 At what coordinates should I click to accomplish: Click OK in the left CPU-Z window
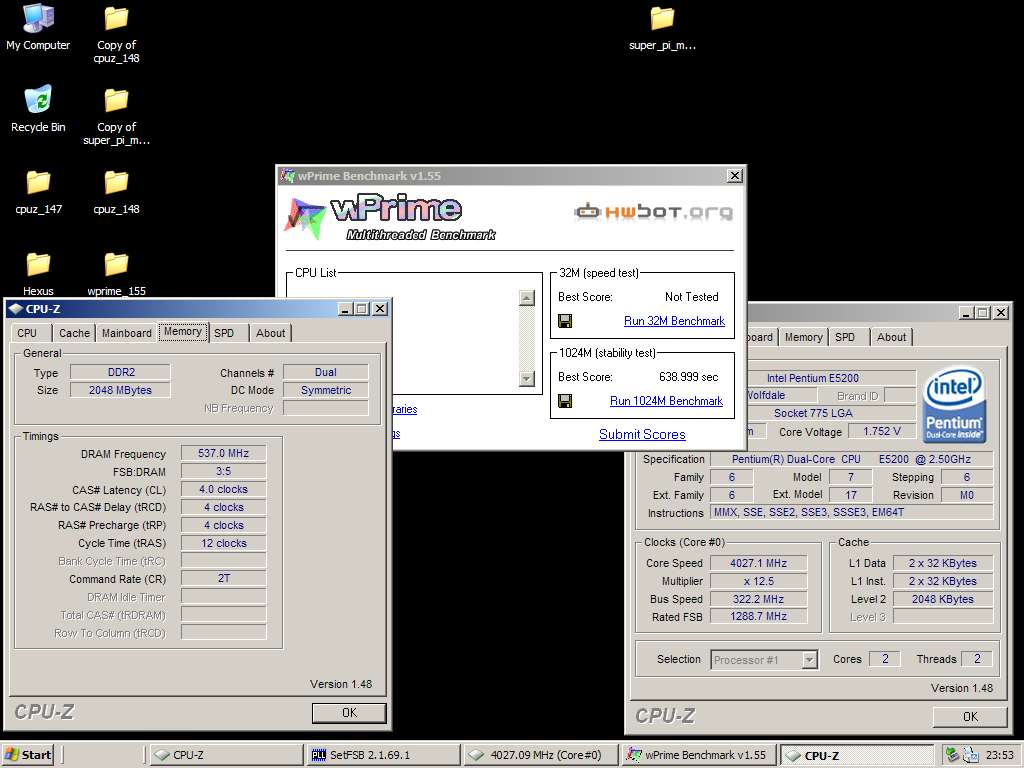pyautogui.click(x=349, y=712)
